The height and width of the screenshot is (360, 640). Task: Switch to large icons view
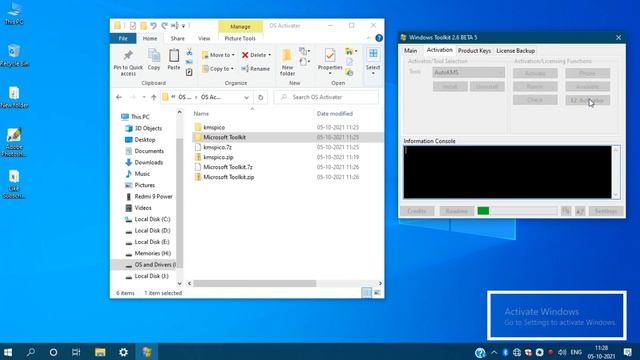[x=377, y=293]
